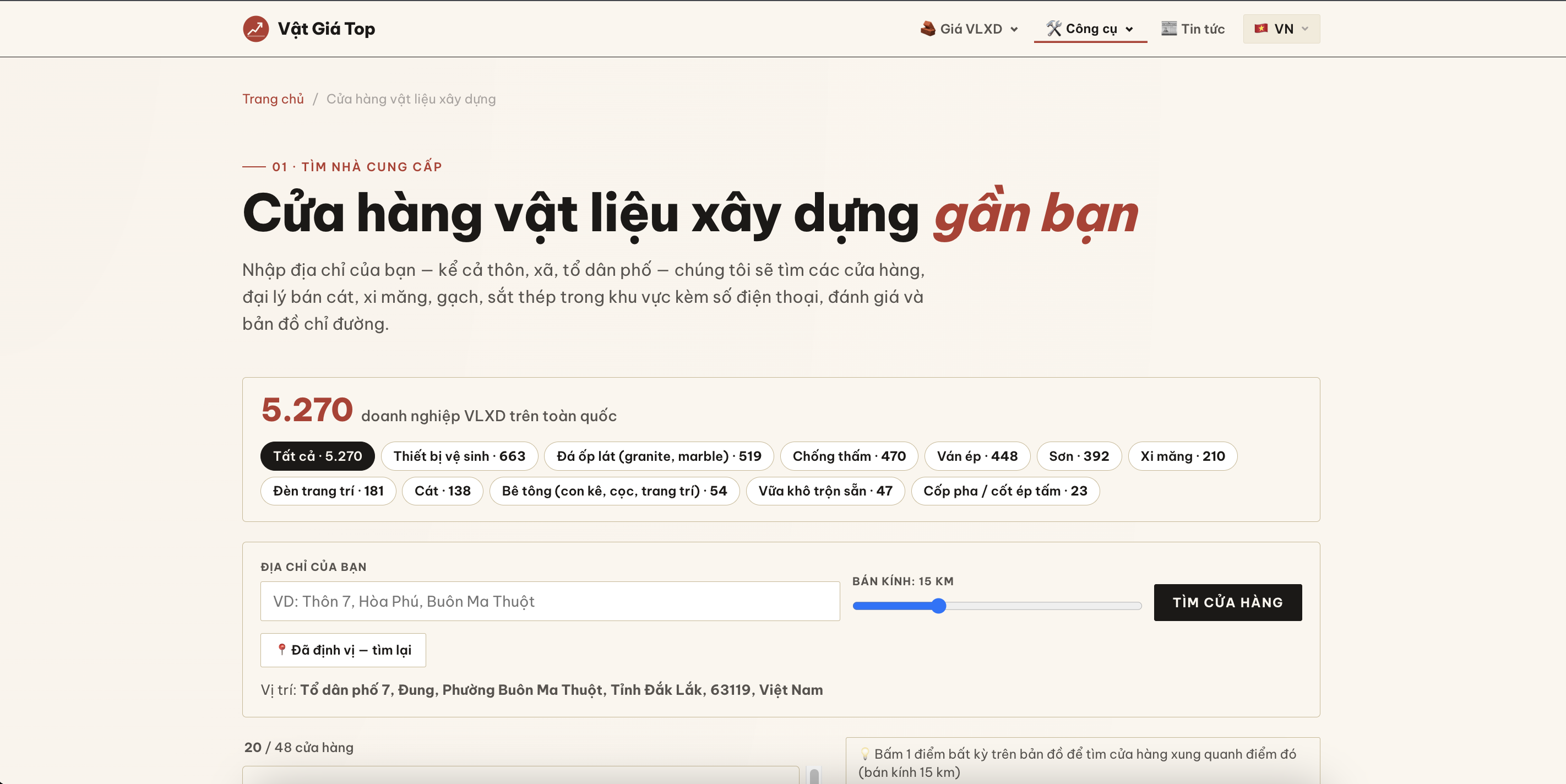Click the 01 · TÌM NHÀ CUNG CẤP heading
This screenshot has height=784, width=1566.
[x=357, y=166]
